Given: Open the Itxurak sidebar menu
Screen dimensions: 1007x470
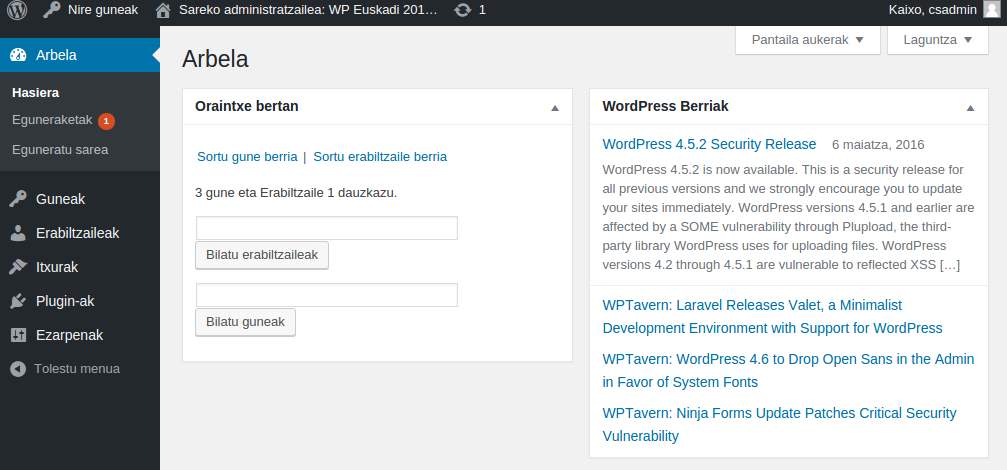Looking at the screenshot, I should (80, 267).
